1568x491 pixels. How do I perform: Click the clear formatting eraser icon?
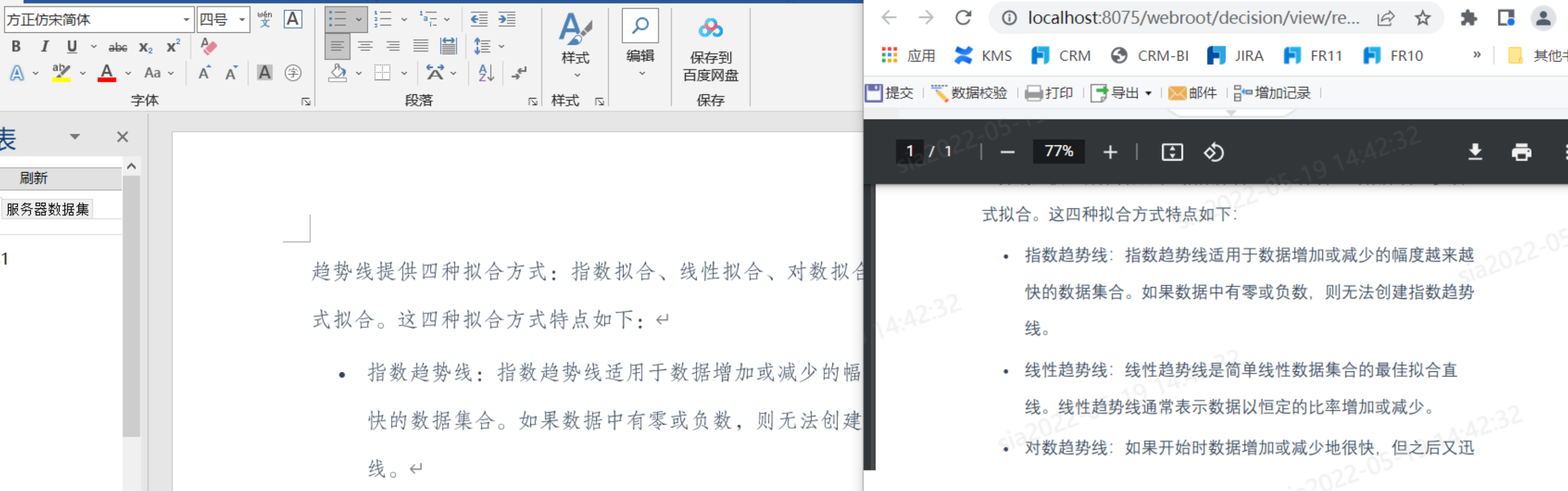pyautogui.click(x=209, y=46)
